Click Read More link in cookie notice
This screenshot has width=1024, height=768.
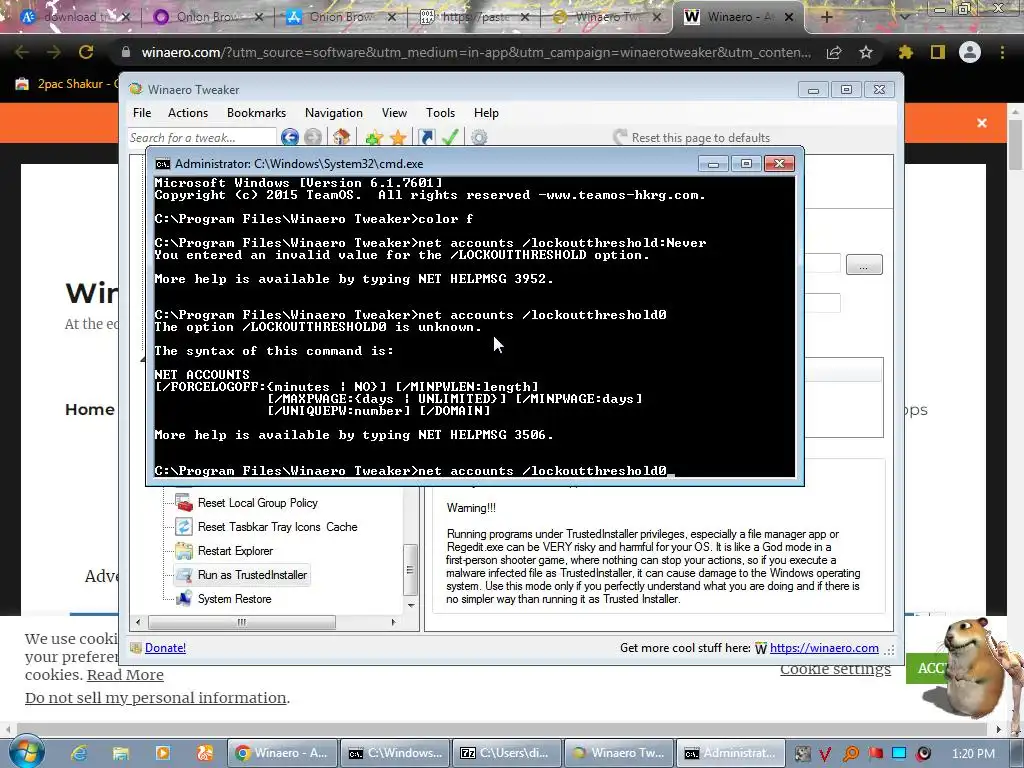pos(125,675)
